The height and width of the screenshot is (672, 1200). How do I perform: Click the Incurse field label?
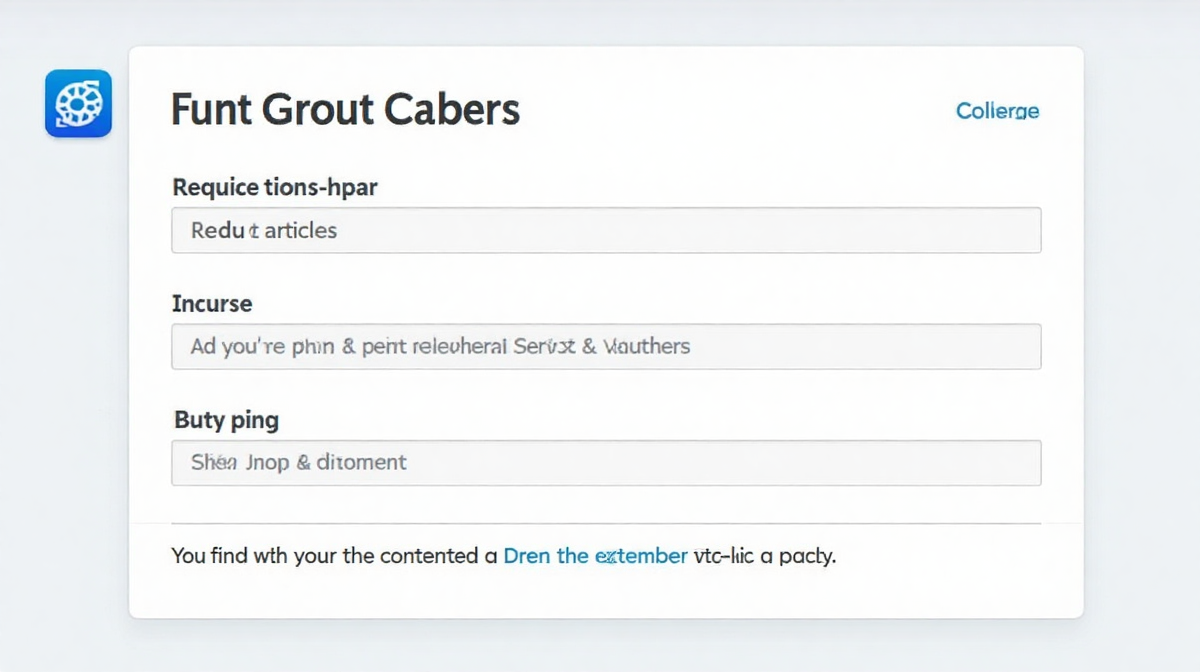[212, 304]
